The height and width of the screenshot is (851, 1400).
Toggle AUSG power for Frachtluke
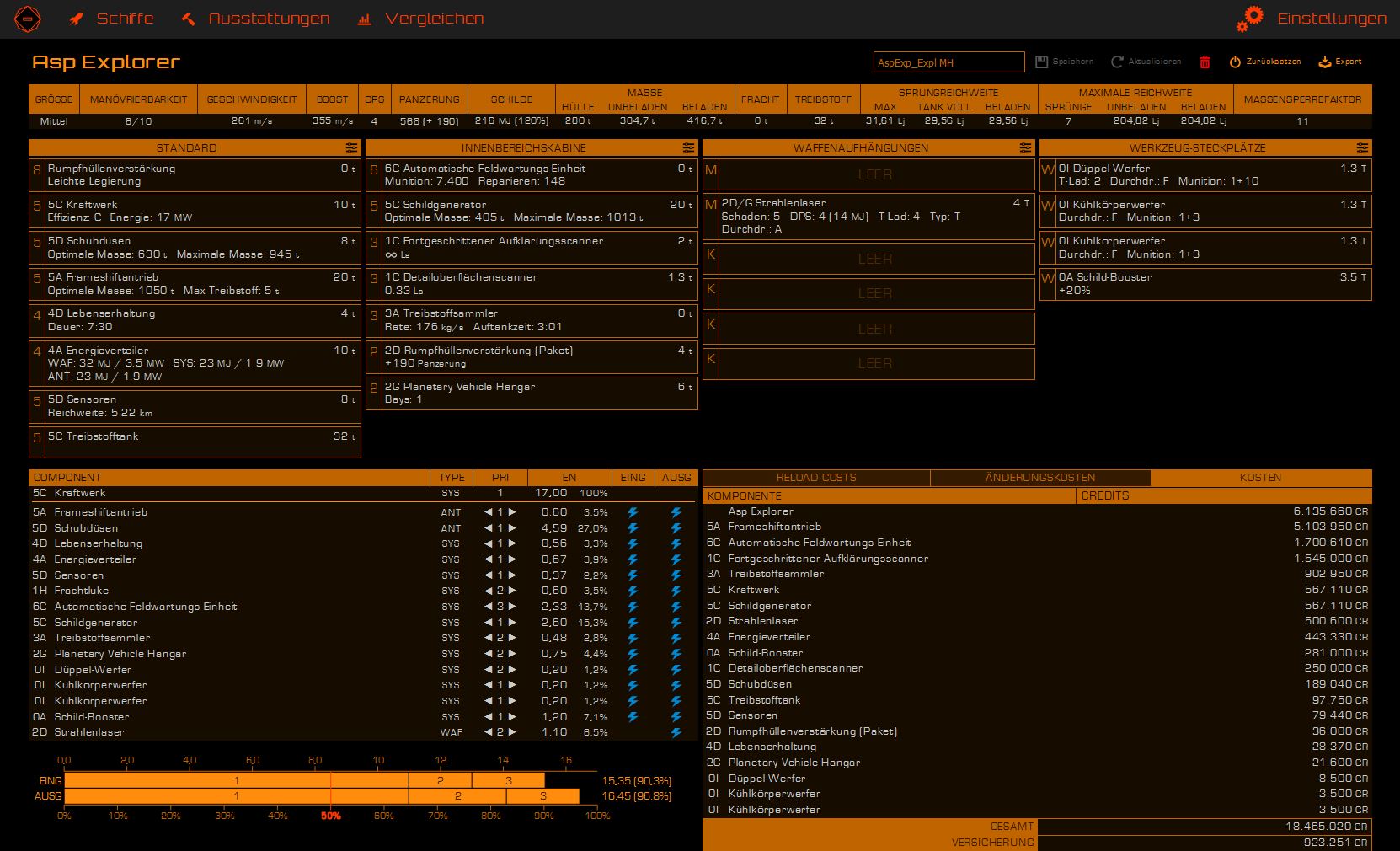click(676, 591)
